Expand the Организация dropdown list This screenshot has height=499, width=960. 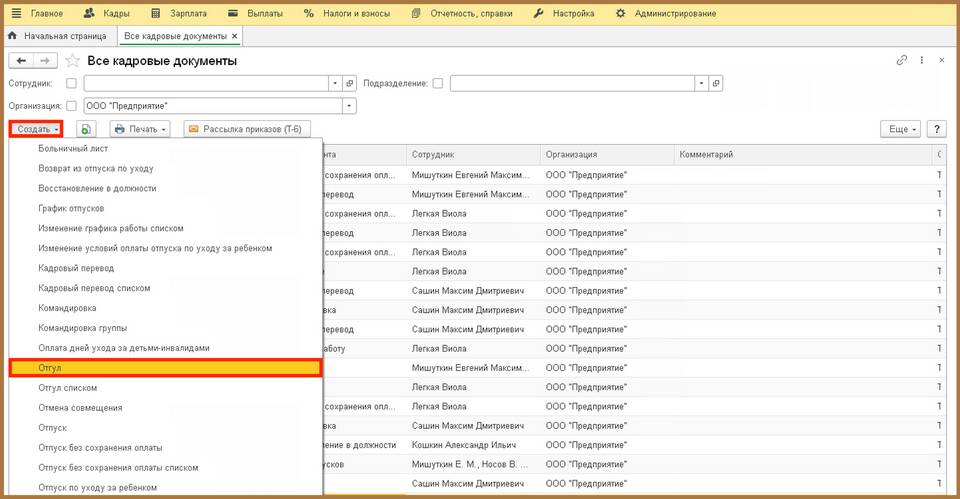point(349,105)
